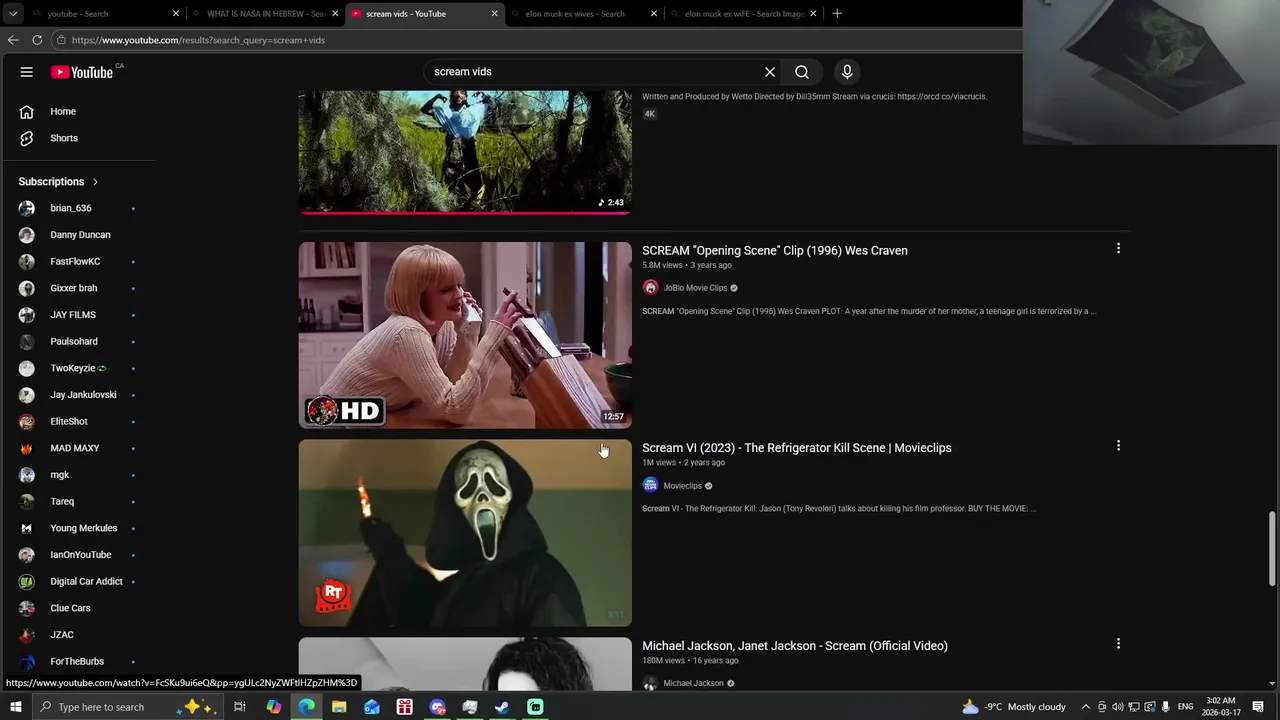1280x720 pixels.
Task: Open the weather widget "-9°C Mostly cloudy"
Action: click(x=1014, y=707)
